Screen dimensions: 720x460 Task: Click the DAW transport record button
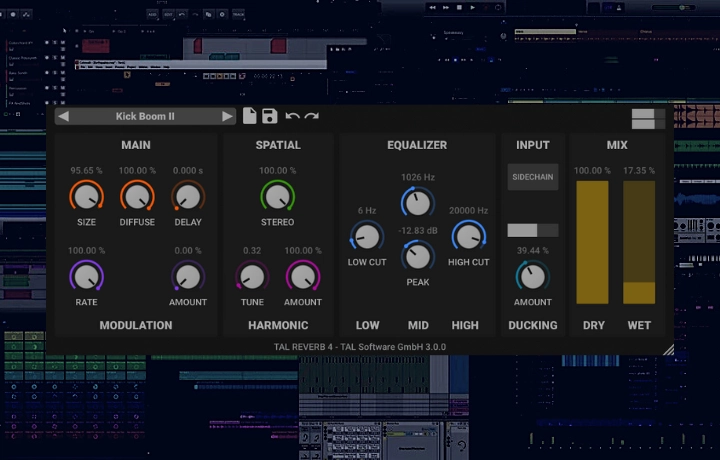(485, 7)
